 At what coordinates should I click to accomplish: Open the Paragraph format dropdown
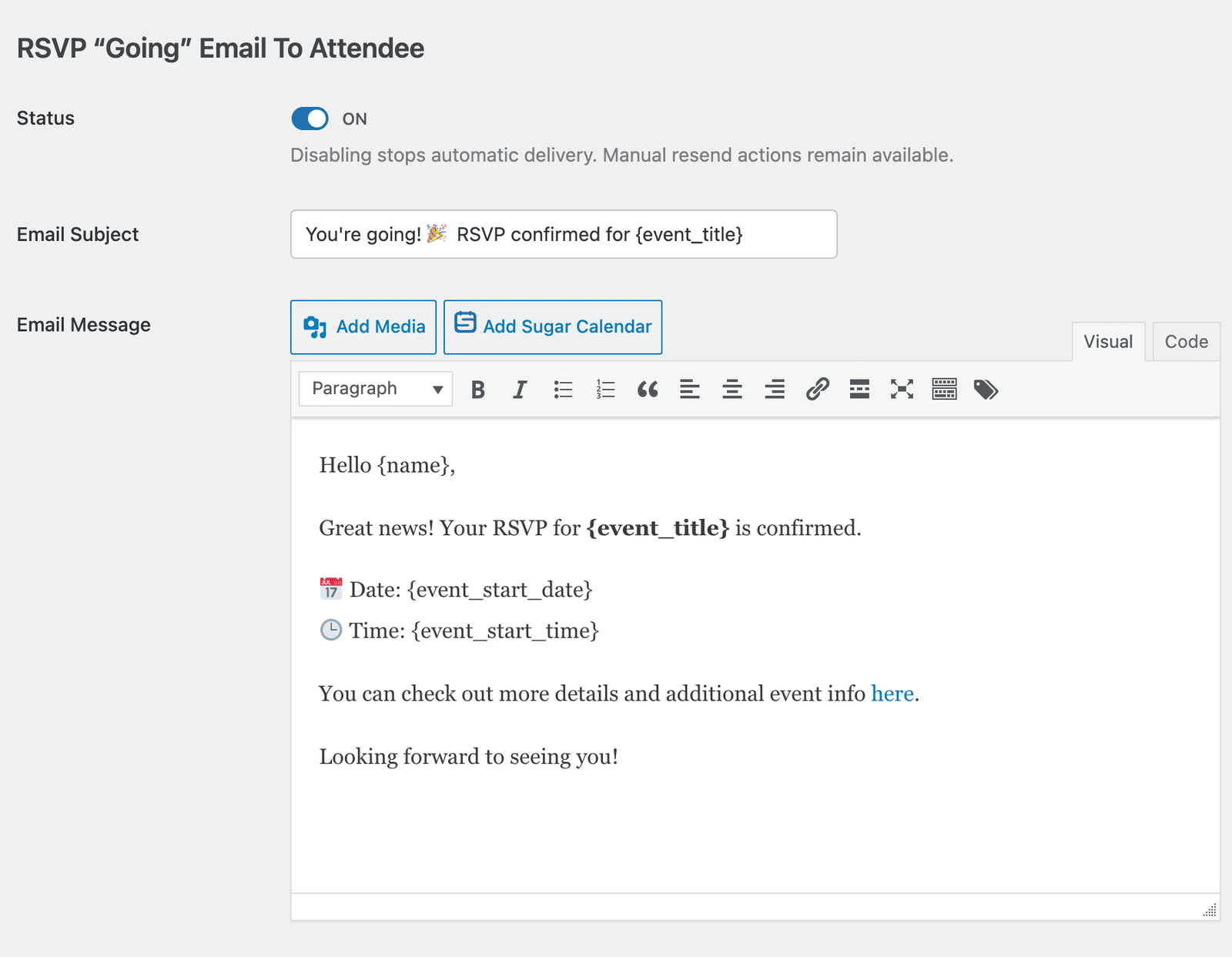(x=376, y=389)
